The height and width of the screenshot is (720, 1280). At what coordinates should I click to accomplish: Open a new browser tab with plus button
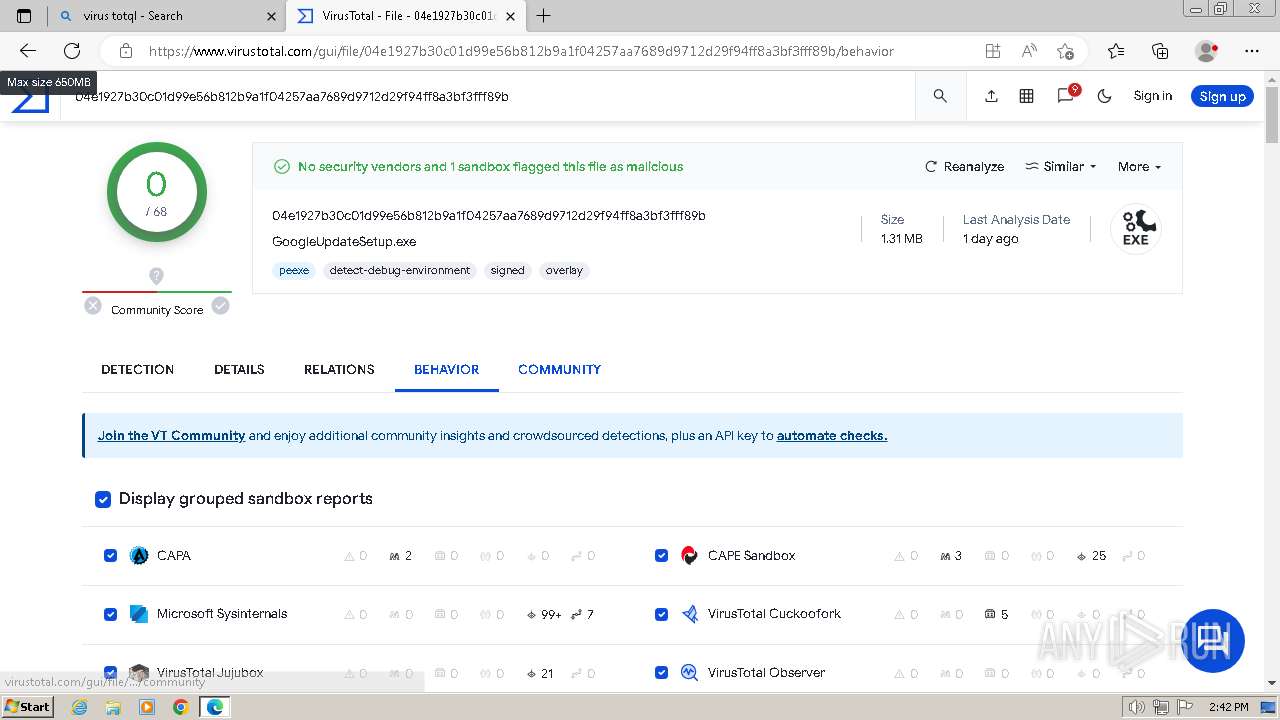pyautogui.click(x=543, y=16)
